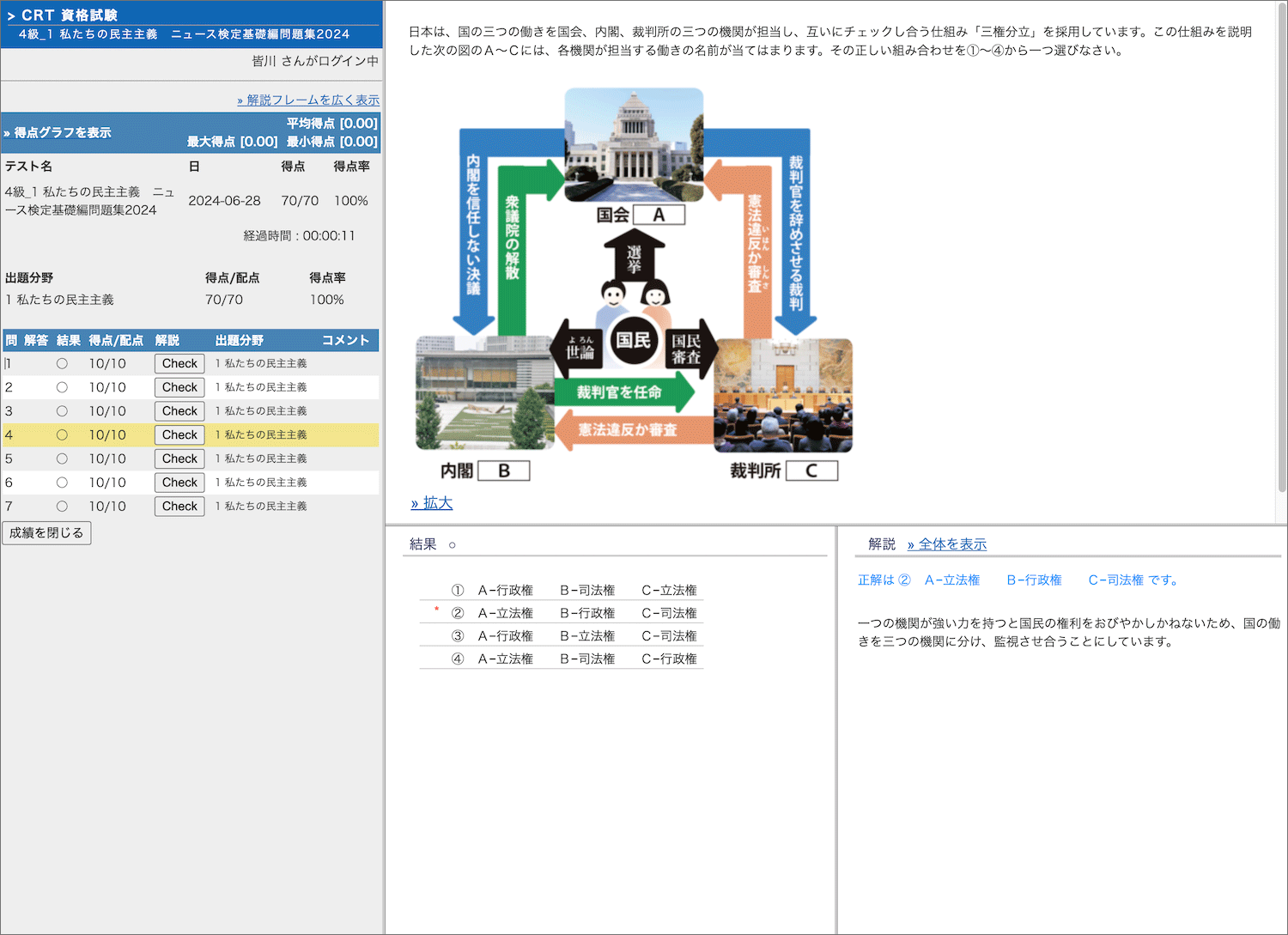Click result circle in question 5 row
This screenshot has height=935, width=1288.
pyautogui.click(x=62, y=458)
